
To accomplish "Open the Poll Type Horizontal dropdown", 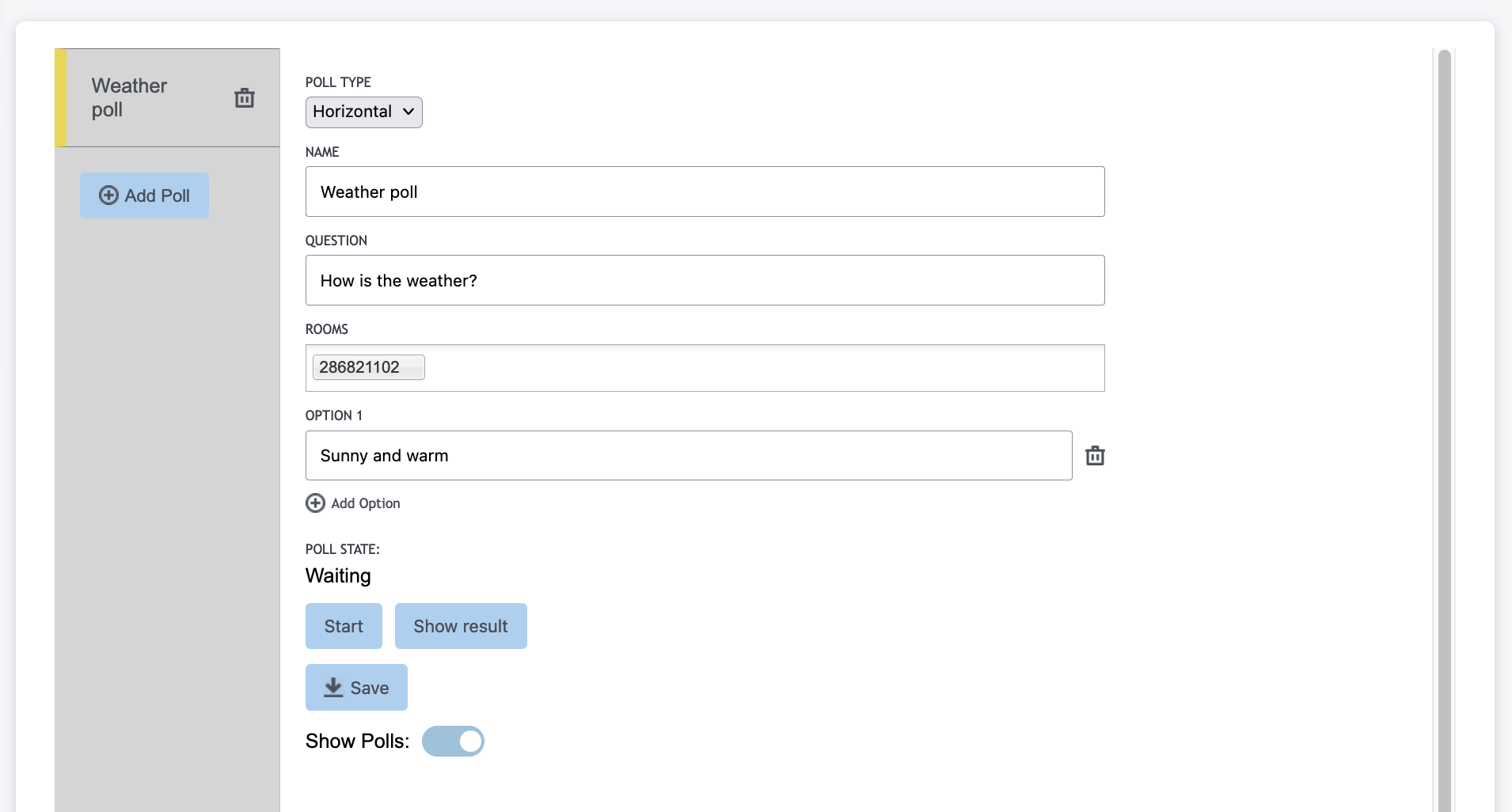I will click(x=363, y=112).
